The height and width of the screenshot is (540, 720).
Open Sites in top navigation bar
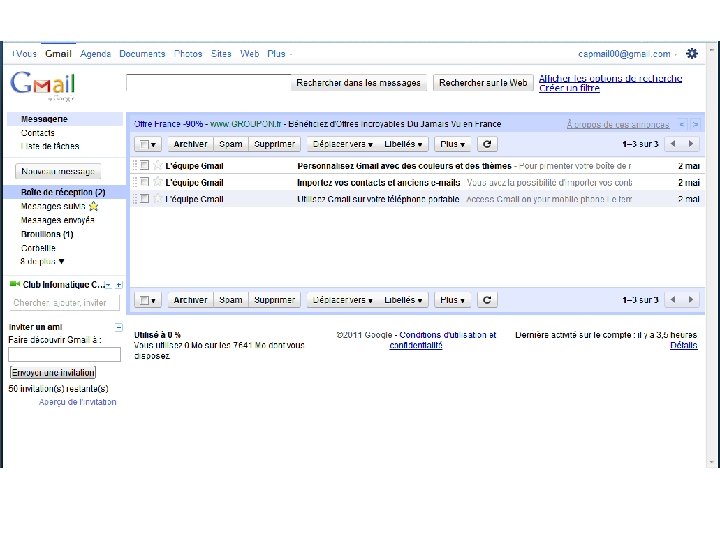click(x=221, y=54)
